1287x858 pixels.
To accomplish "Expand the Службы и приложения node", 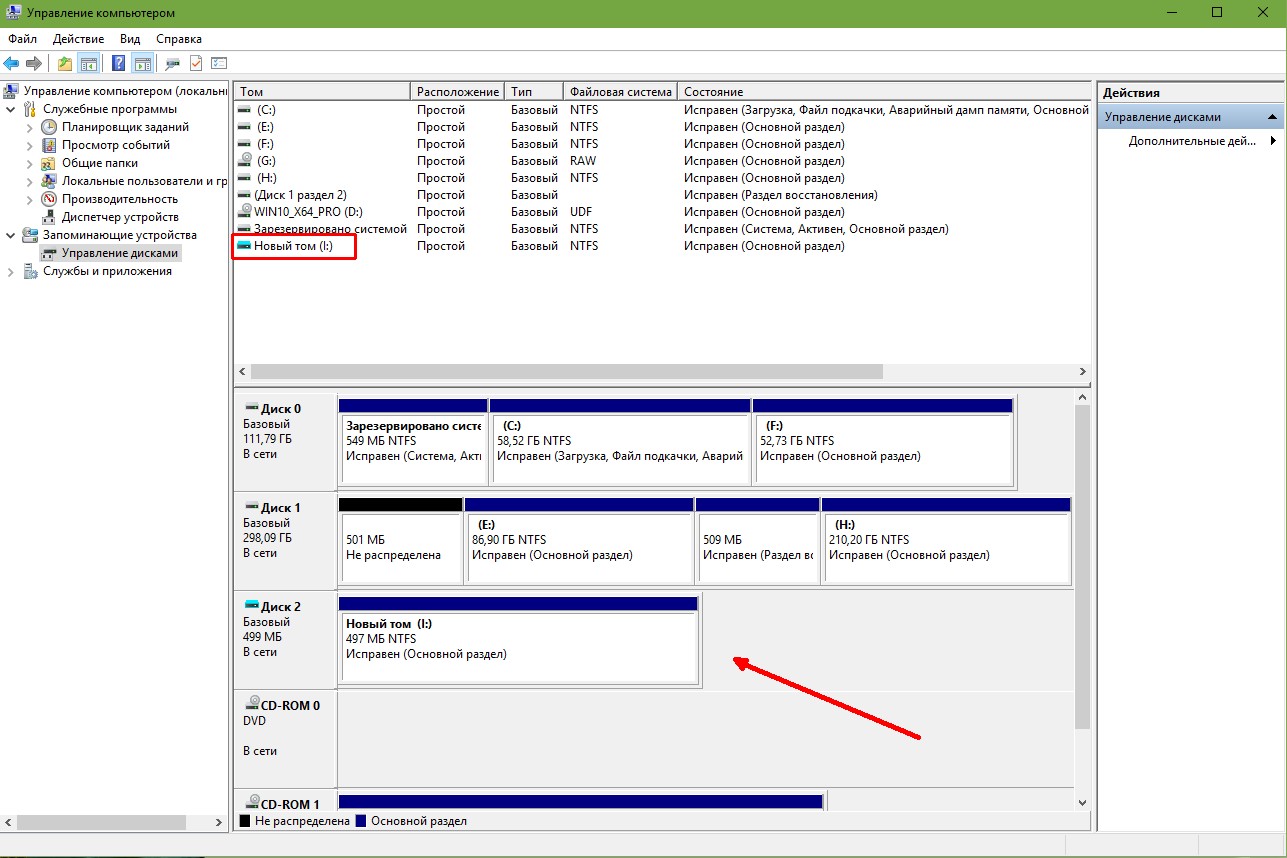I will coord(10,271).
